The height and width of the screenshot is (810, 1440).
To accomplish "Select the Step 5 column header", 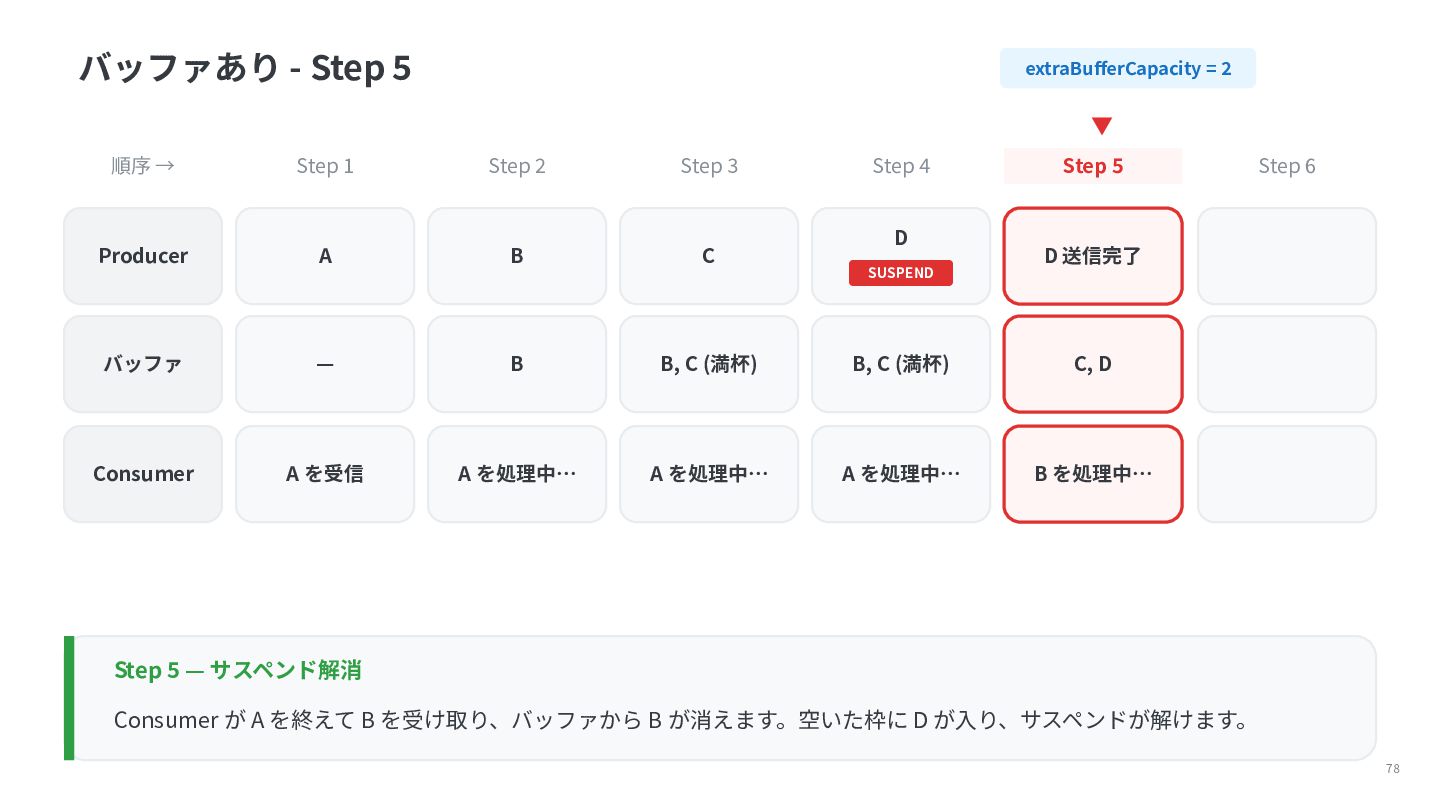I will [x=1093, y=166].
